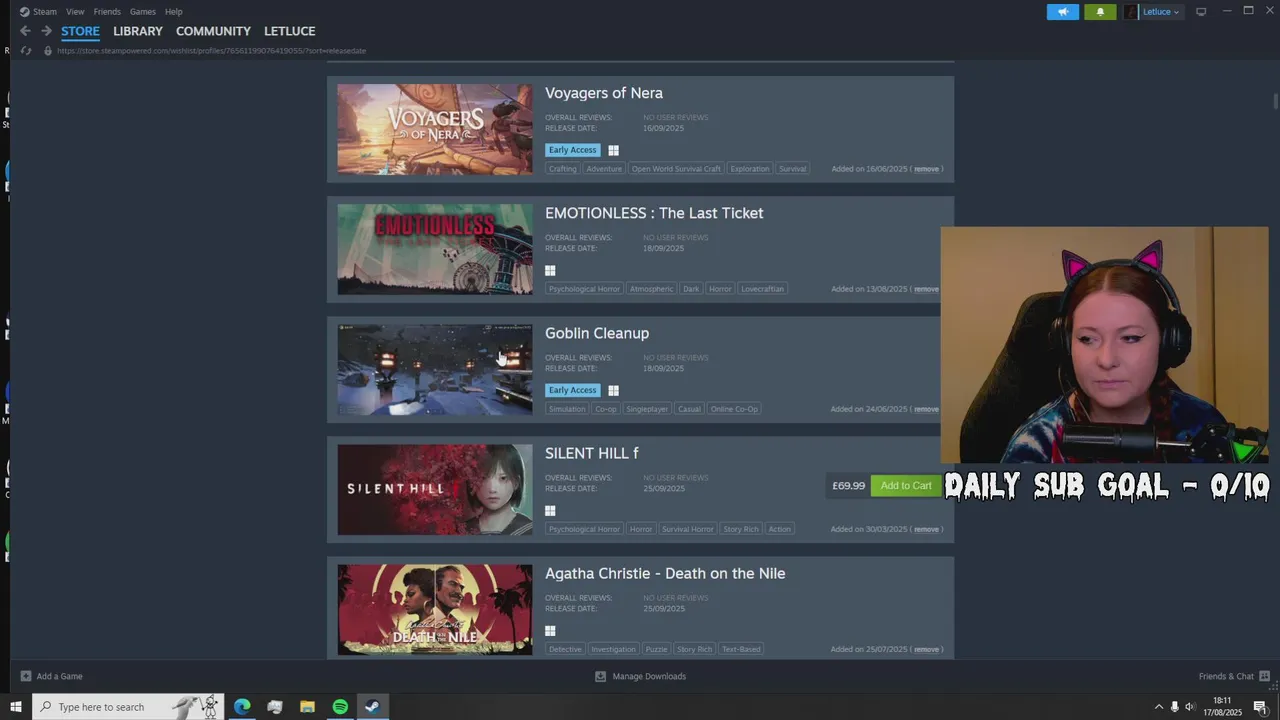Click the Simulation tag
The height and width of the screenshot is (720, 1280).
point(567,409)
